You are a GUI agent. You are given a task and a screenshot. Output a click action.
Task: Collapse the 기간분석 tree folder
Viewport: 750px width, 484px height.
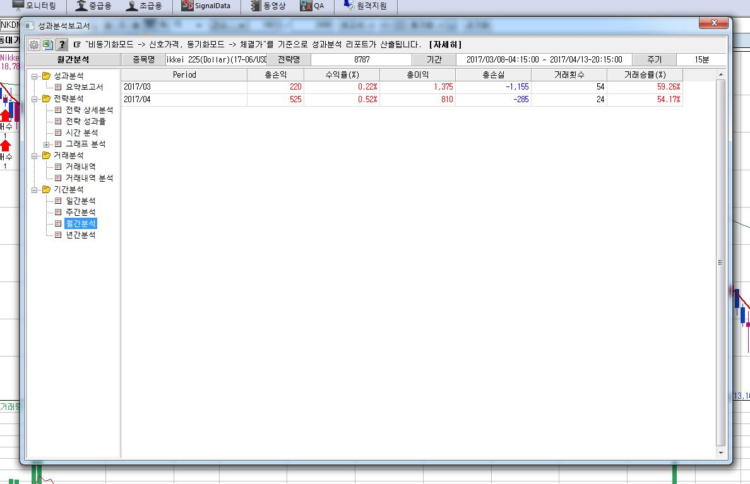(x=35, y=189)
